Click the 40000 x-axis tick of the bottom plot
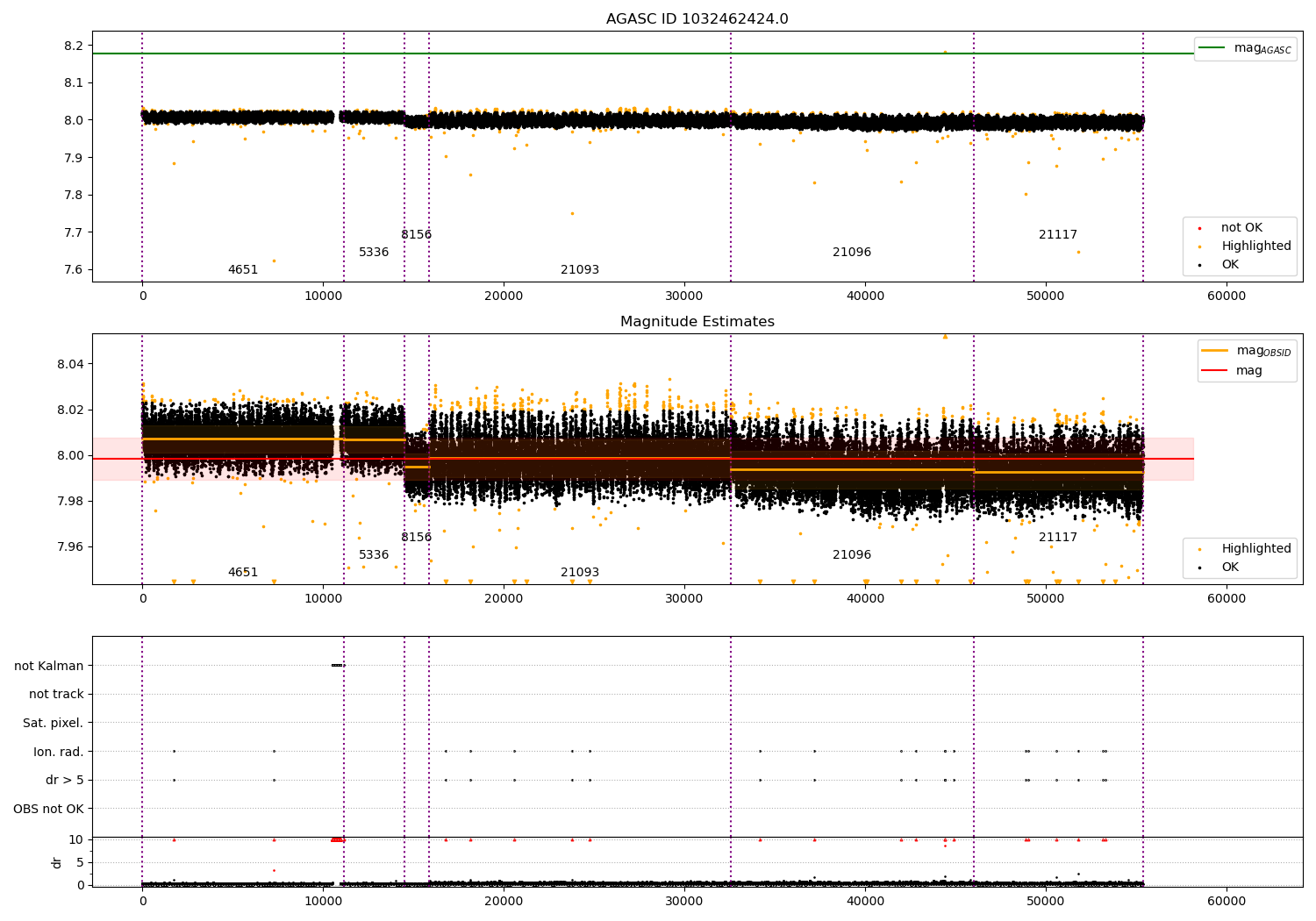The image size is (1316, 921). pyautogui.click(x=865, y=902)
